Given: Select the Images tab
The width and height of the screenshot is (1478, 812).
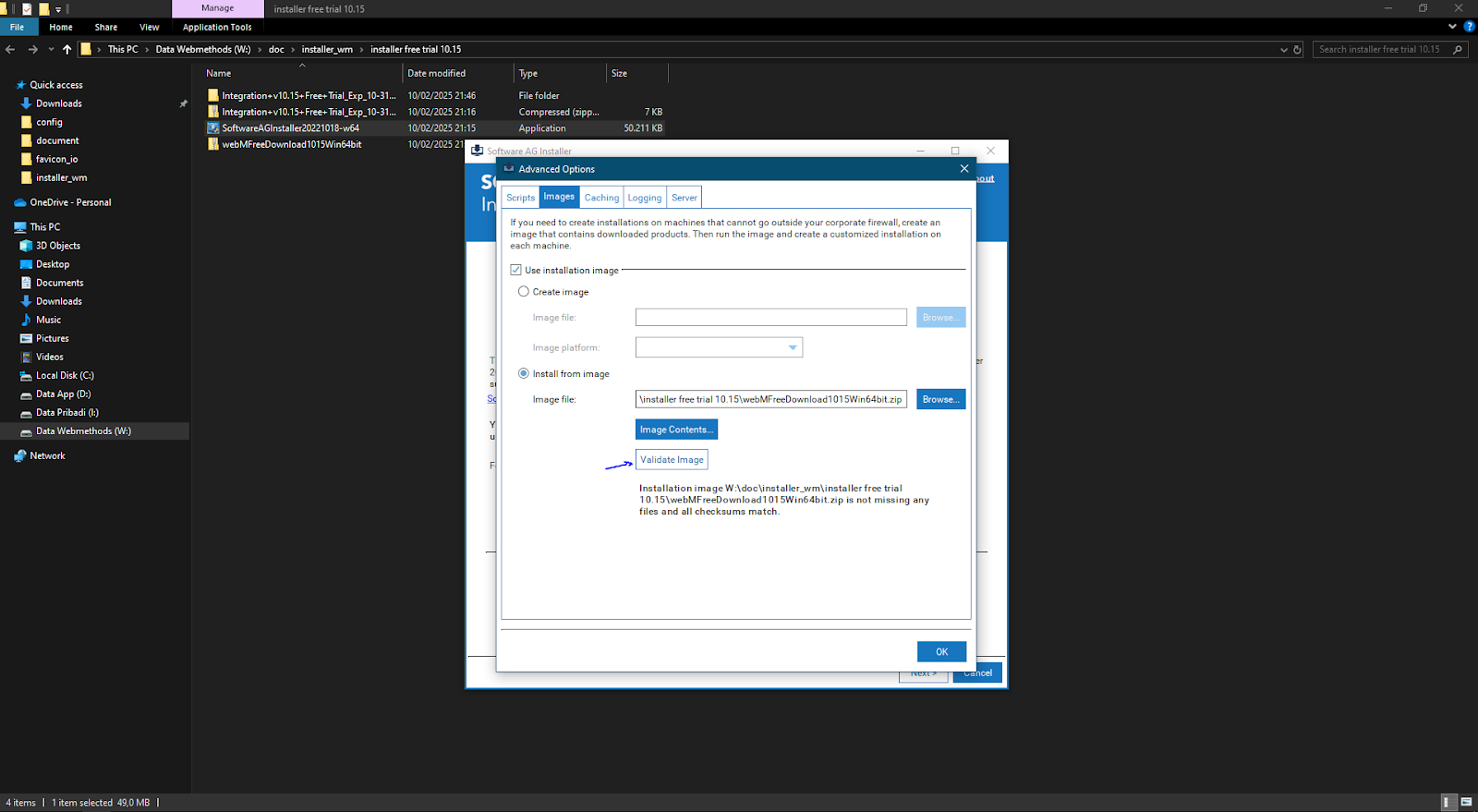Looking at the screenshot, I should (x=559, y=197).
